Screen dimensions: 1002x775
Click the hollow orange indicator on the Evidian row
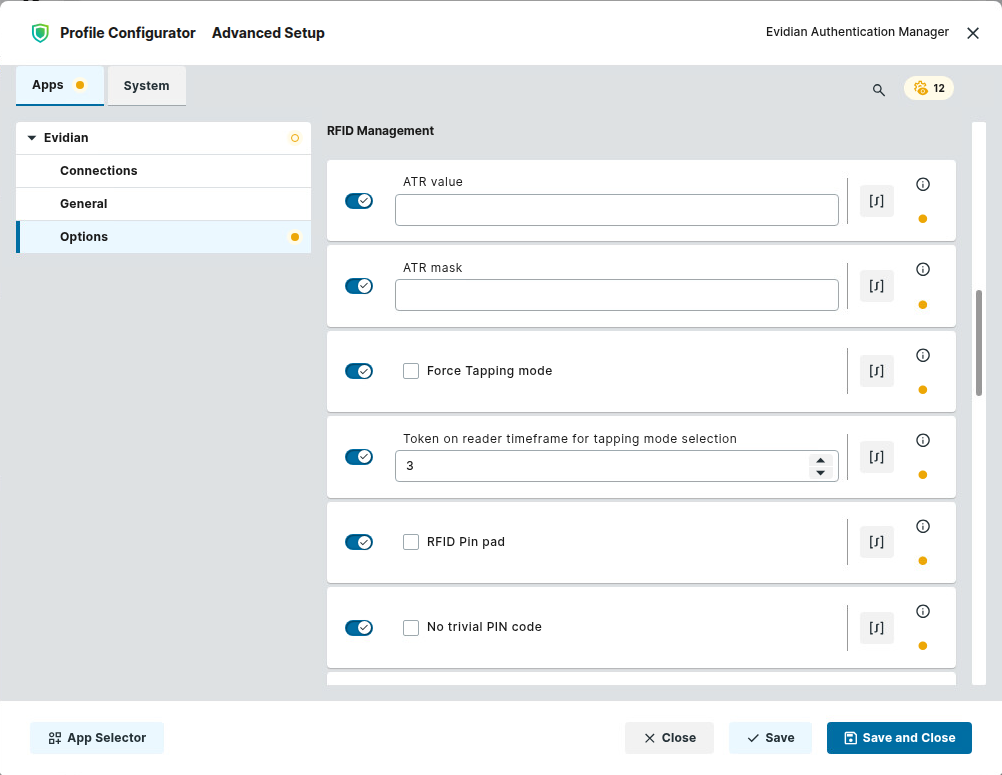click(x=295, y=138)
